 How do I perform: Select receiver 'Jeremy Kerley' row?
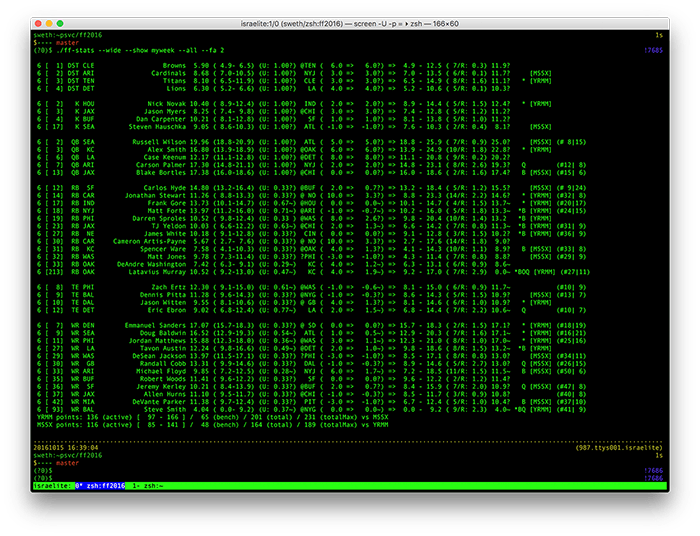312,386
